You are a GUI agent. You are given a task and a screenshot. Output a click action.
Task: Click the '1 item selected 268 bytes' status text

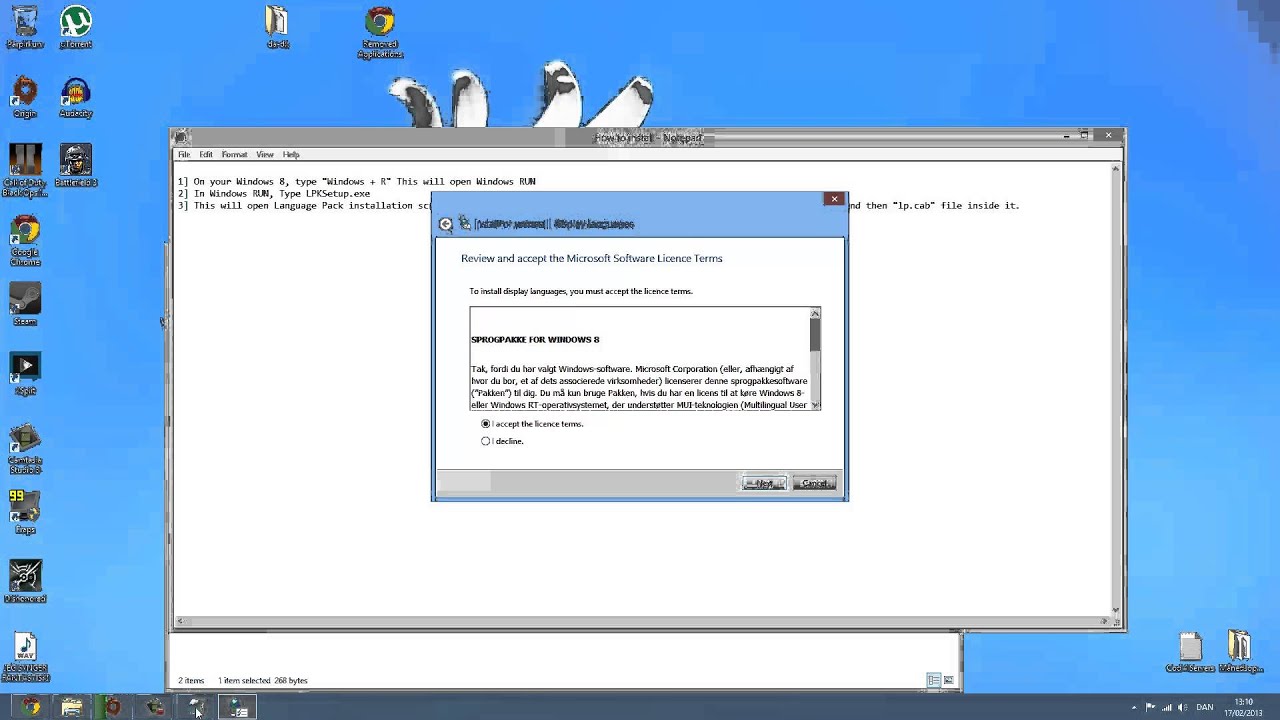pyautogui.click(x=263, y=681)
